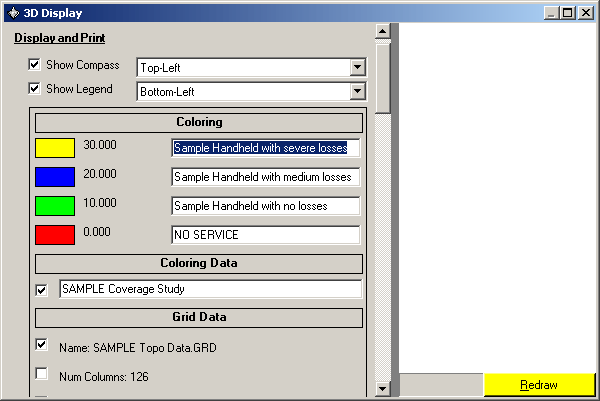Click the Display and Print heading
This screenshot has width=600, height=401.
coord(60,38)
